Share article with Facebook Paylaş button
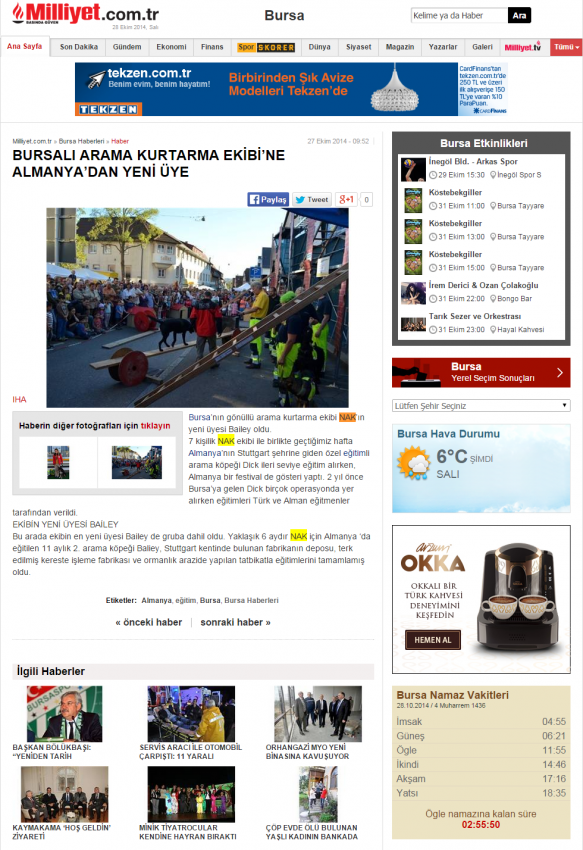The image size is (583, 850). pos(268,199)
